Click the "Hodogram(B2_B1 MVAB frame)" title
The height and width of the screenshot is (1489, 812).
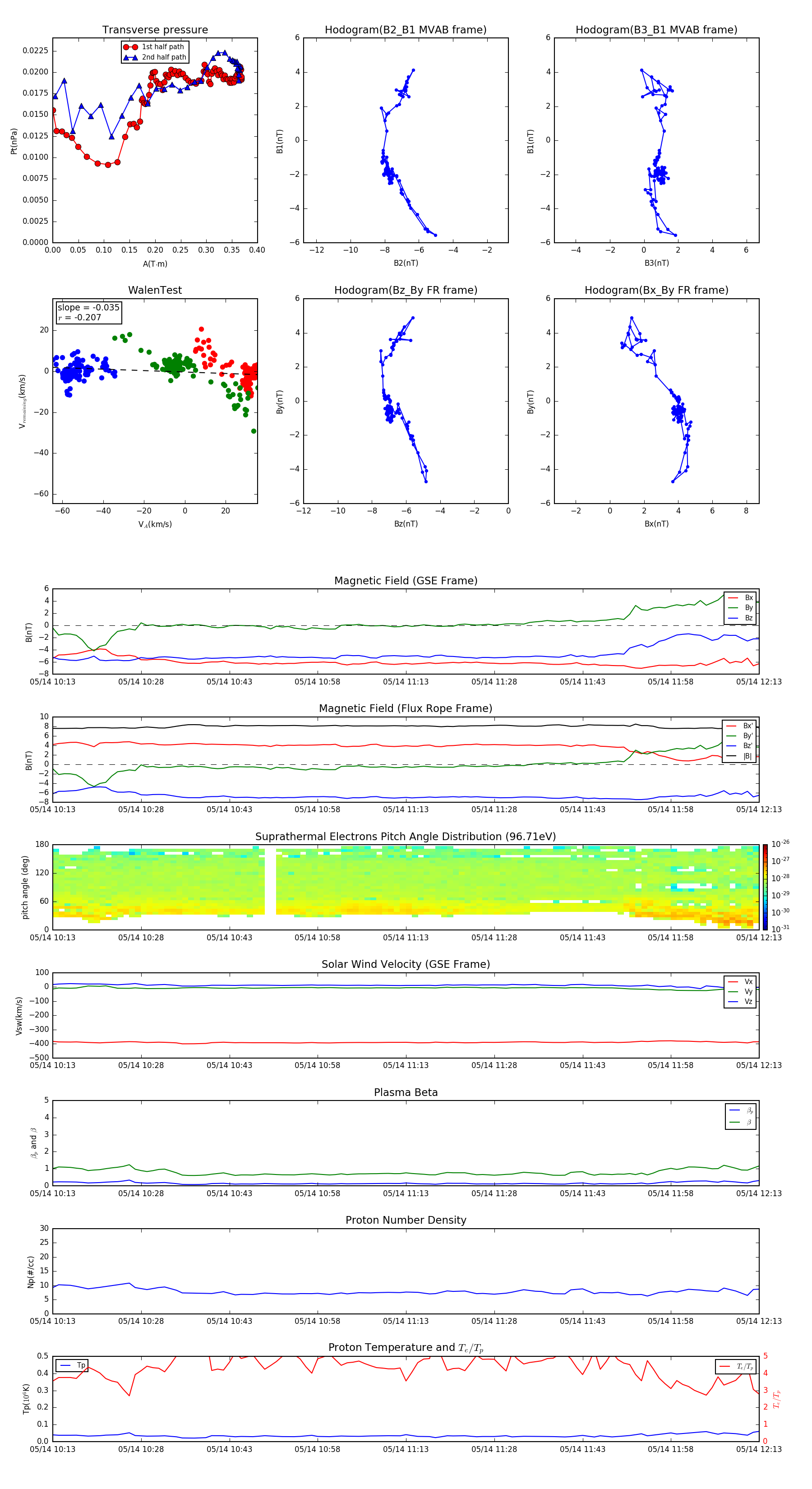[406, 30]
